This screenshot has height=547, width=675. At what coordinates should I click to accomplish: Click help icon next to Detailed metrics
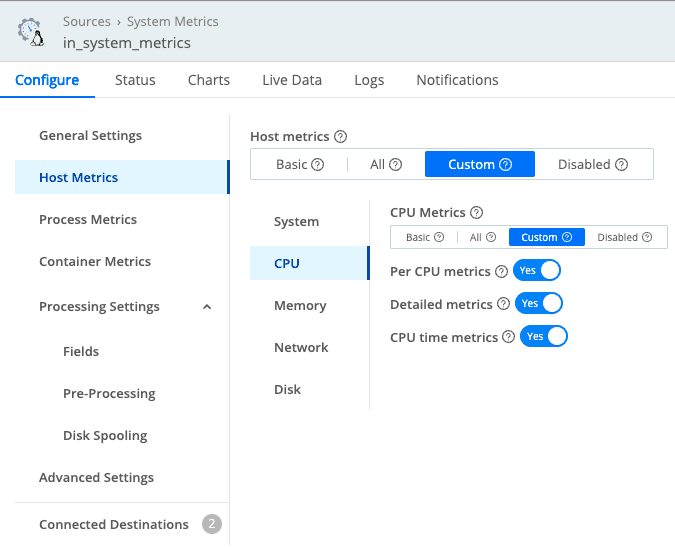click(x=504, y=304)
